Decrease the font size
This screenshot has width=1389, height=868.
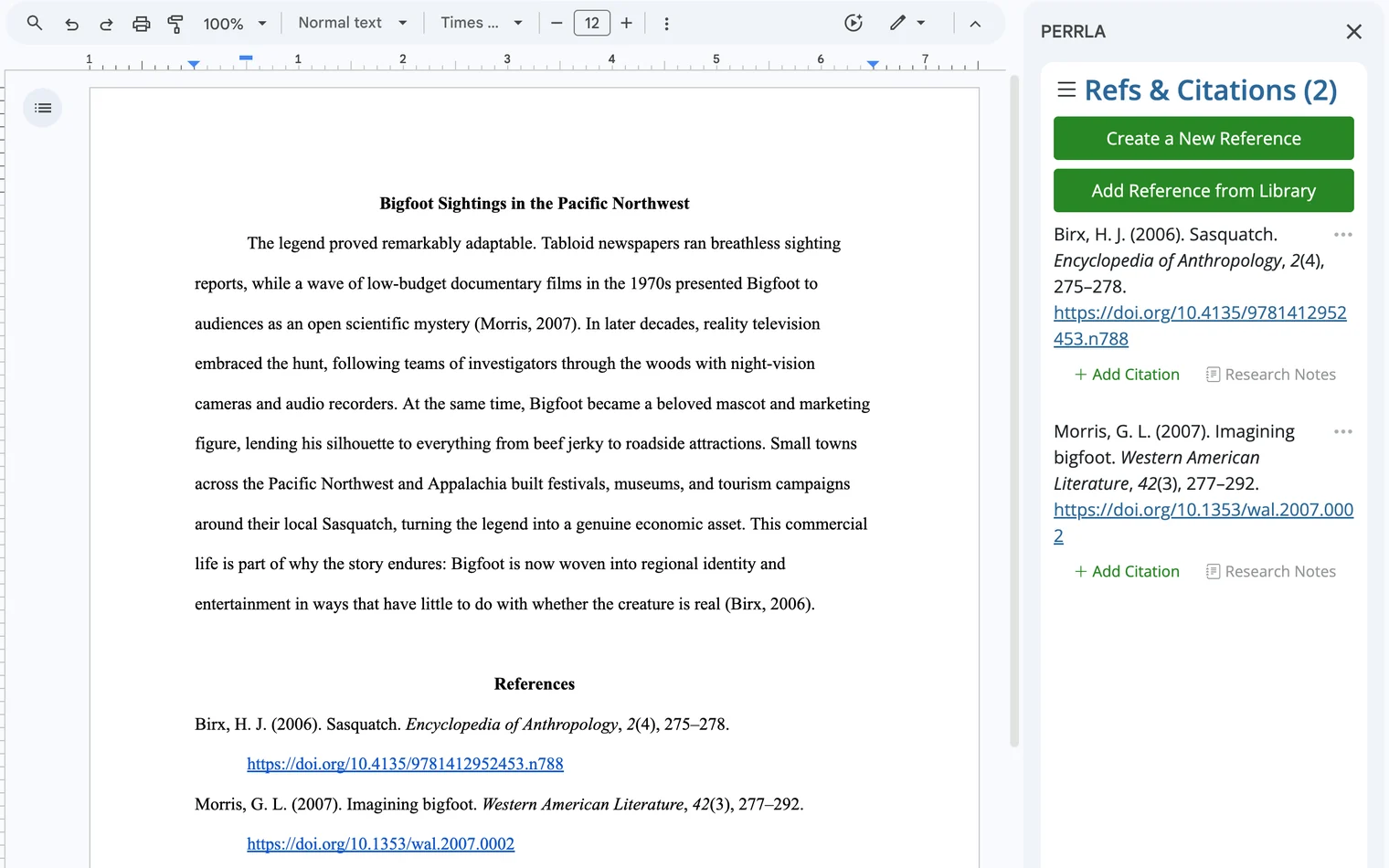point(557,23)
